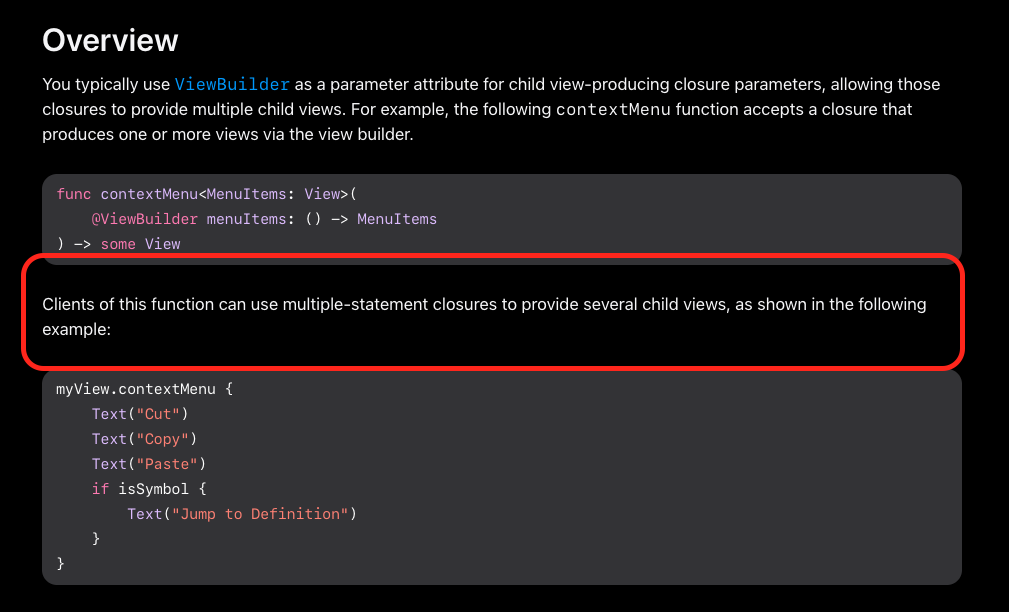Click the inline contextMenu code in the paragraph
Viewport: 1009px width, 612px height.
(x=613, y=109)
